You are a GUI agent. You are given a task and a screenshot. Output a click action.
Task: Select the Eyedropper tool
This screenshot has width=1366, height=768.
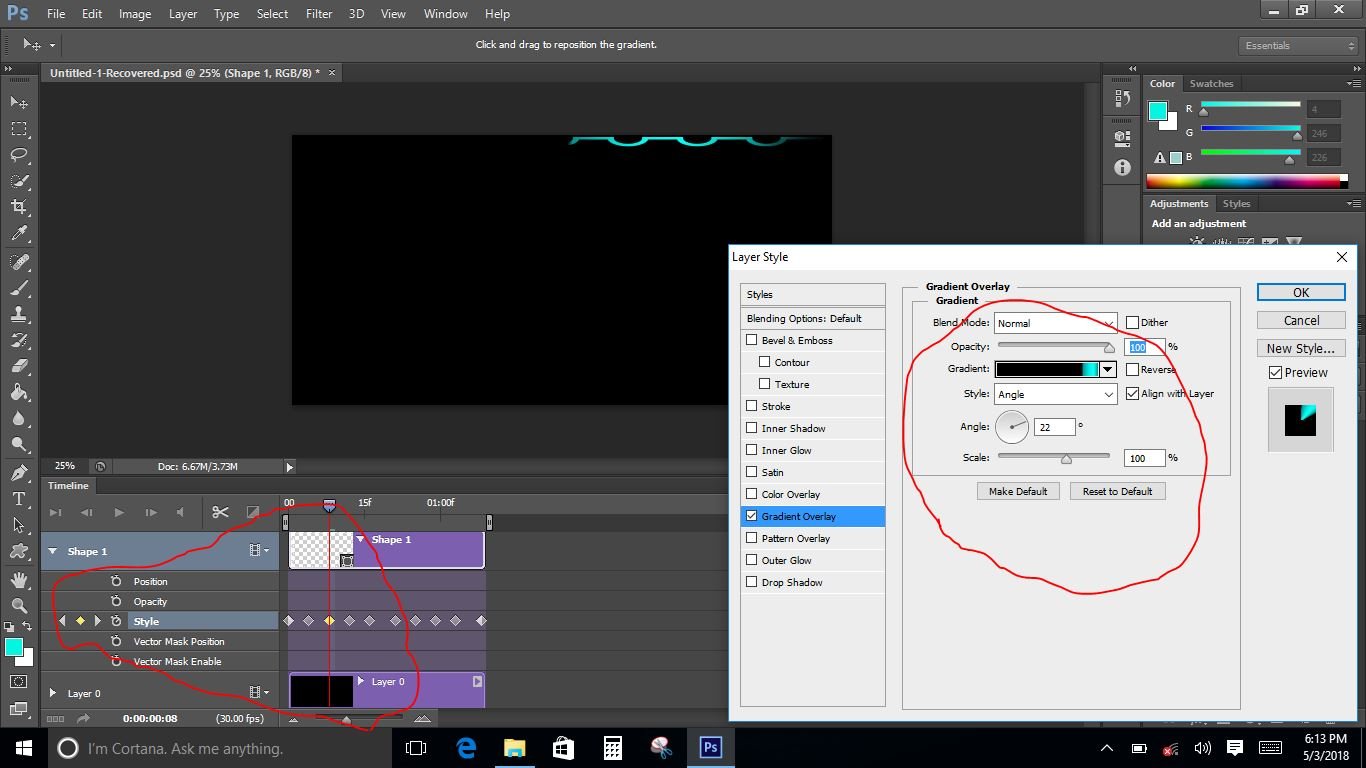click(x=19, y=233)
